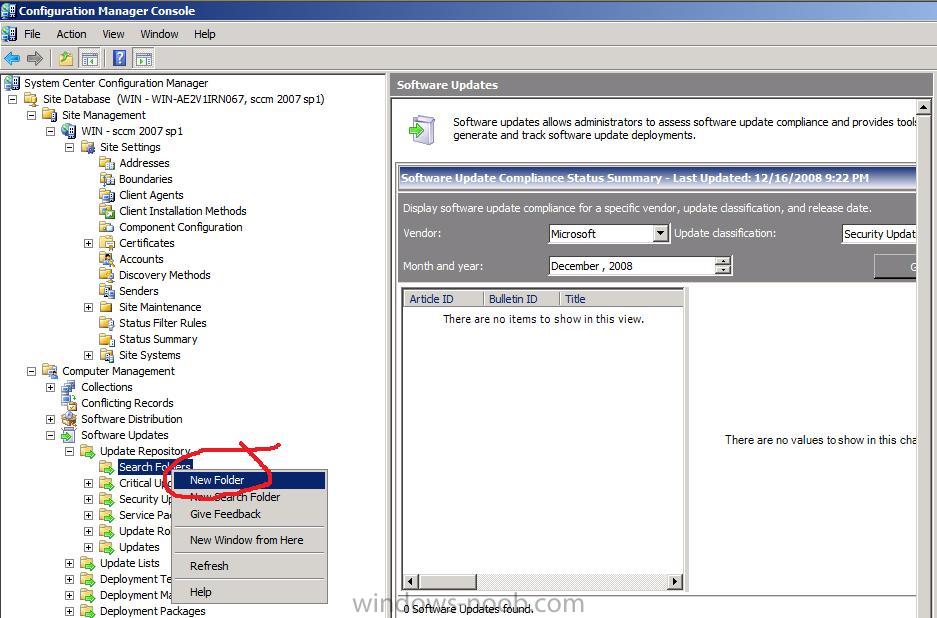The width and height of the screenshot is (937, 618).
Task: Open the Window menu
Action: pos(159,34)
